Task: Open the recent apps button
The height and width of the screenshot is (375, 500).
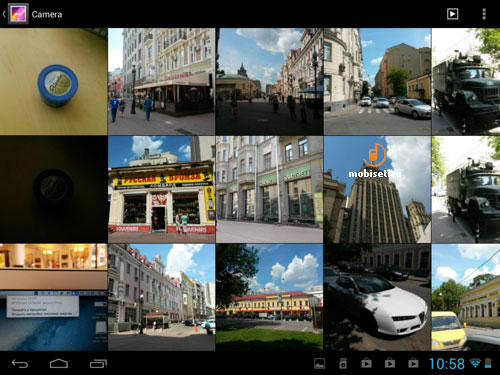Action: point(98,363)
